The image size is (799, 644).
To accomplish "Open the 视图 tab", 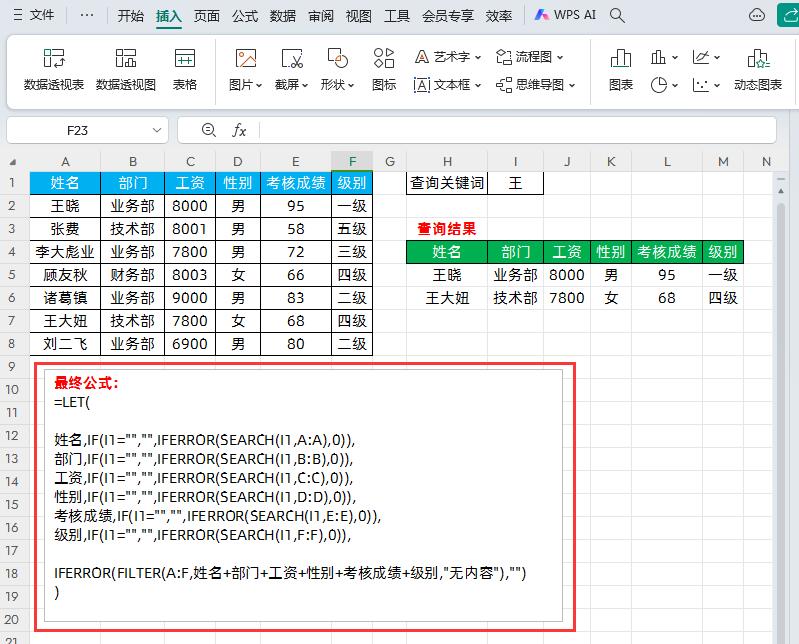I will point(359,16).
